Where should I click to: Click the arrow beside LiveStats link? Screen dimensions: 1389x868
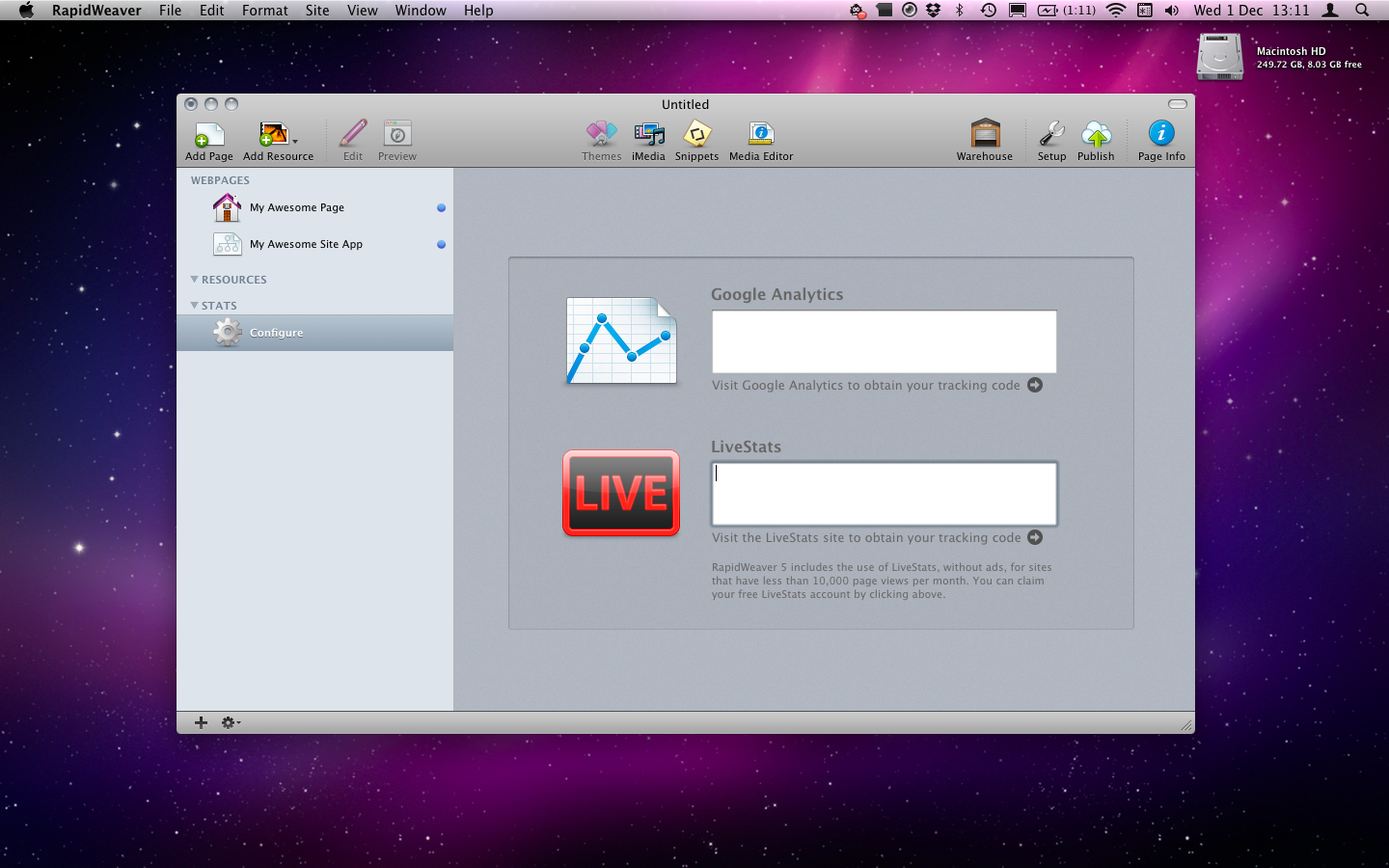(x=1035, y=537)
